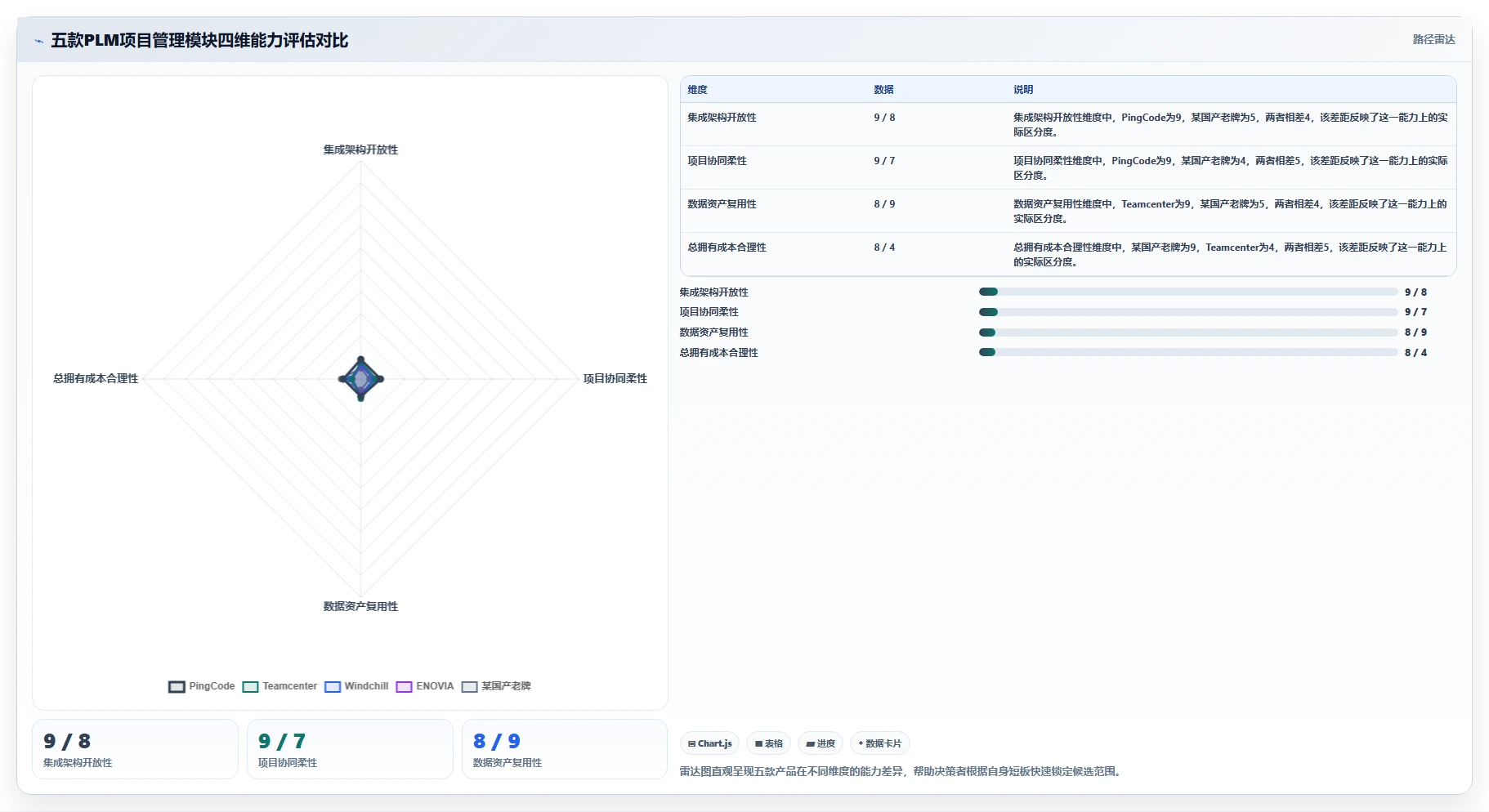Toggle ENOVIA legend swatch
Image resolution: width=1489 pixels, height=812 pixels.
click(x=404, y=687)
